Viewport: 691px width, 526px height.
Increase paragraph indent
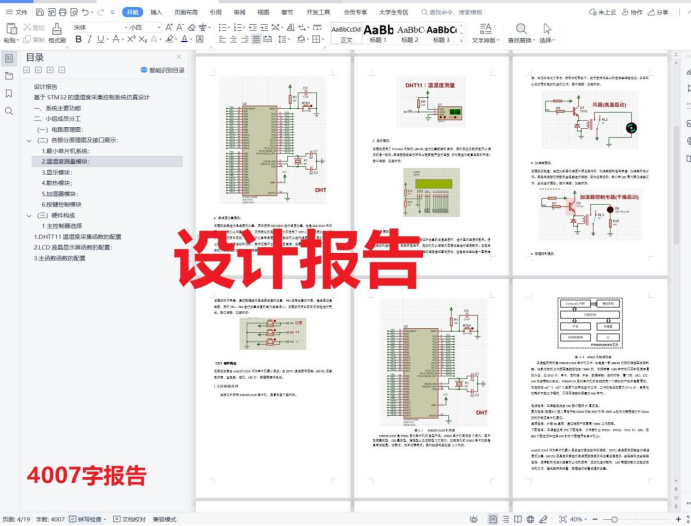pos(264,27)
